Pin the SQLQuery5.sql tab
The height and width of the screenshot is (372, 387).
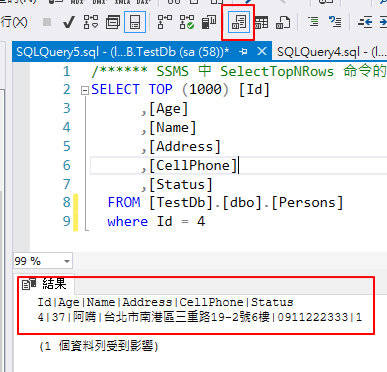coord(243,52)
